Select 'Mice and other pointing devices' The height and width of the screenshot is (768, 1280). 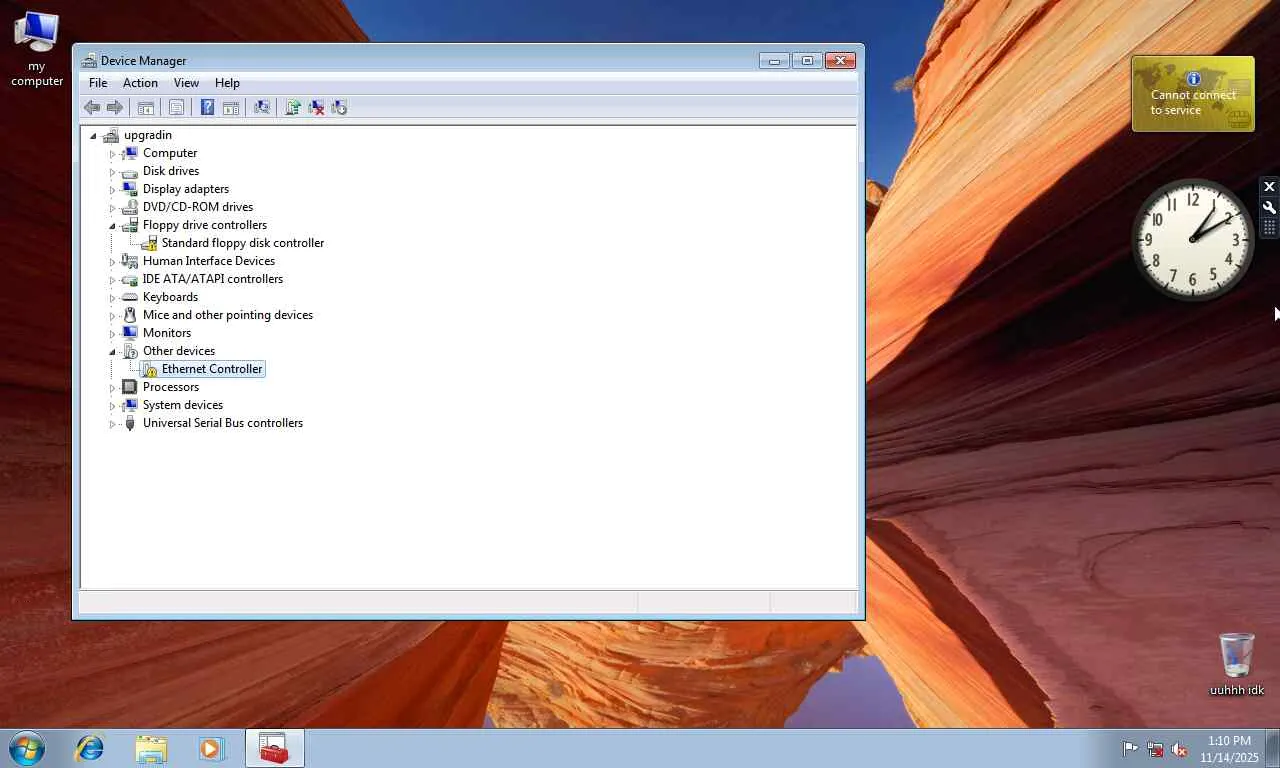pyautogui.click(x=228, y=315)
